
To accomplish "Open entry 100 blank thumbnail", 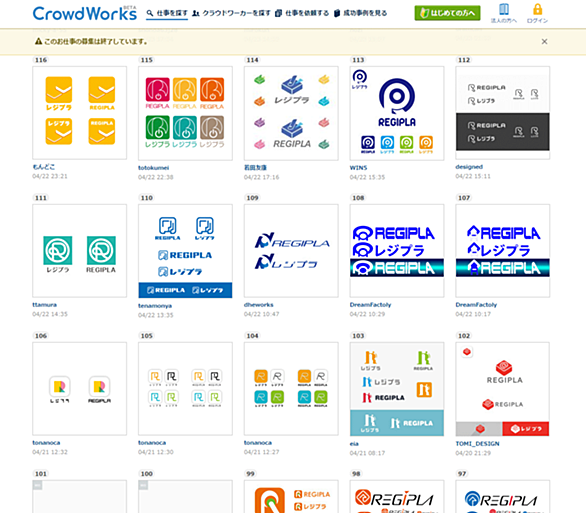I will pos(185,497).
